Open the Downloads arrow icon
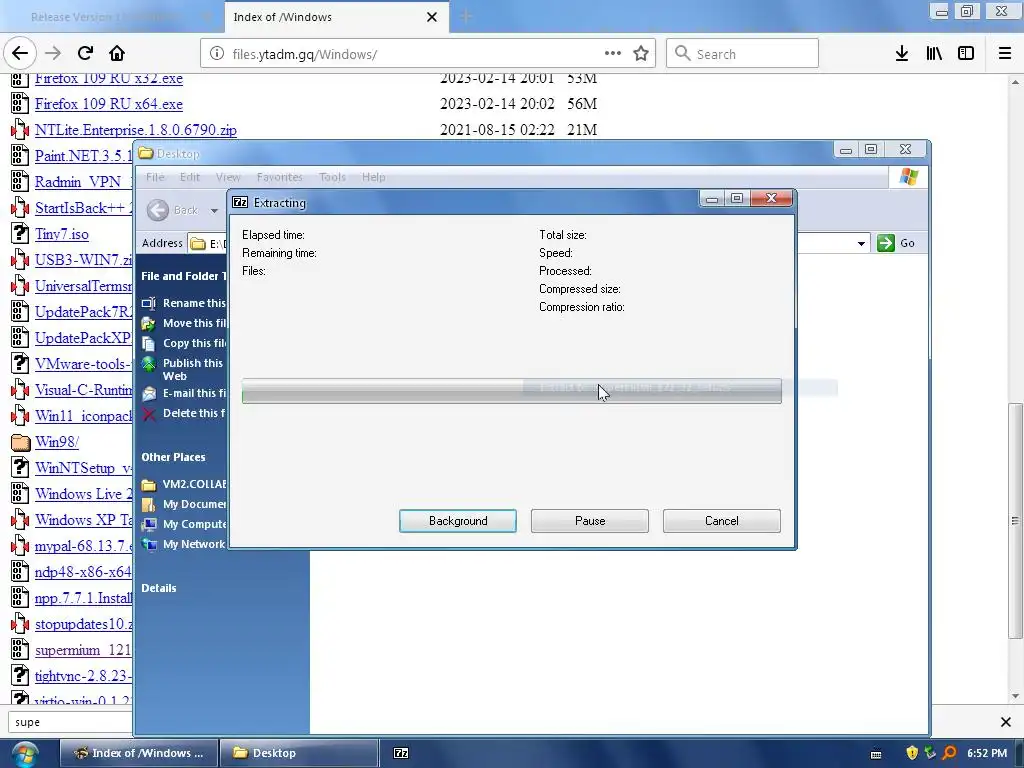 pyautogui.click(x=902, y=54)
